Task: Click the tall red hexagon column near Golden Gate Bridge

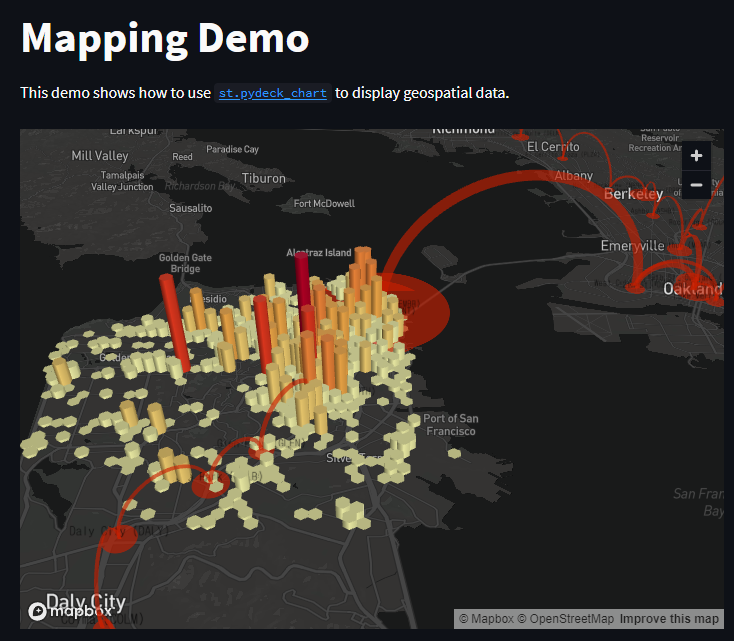Action: click(x=174, y=323)
